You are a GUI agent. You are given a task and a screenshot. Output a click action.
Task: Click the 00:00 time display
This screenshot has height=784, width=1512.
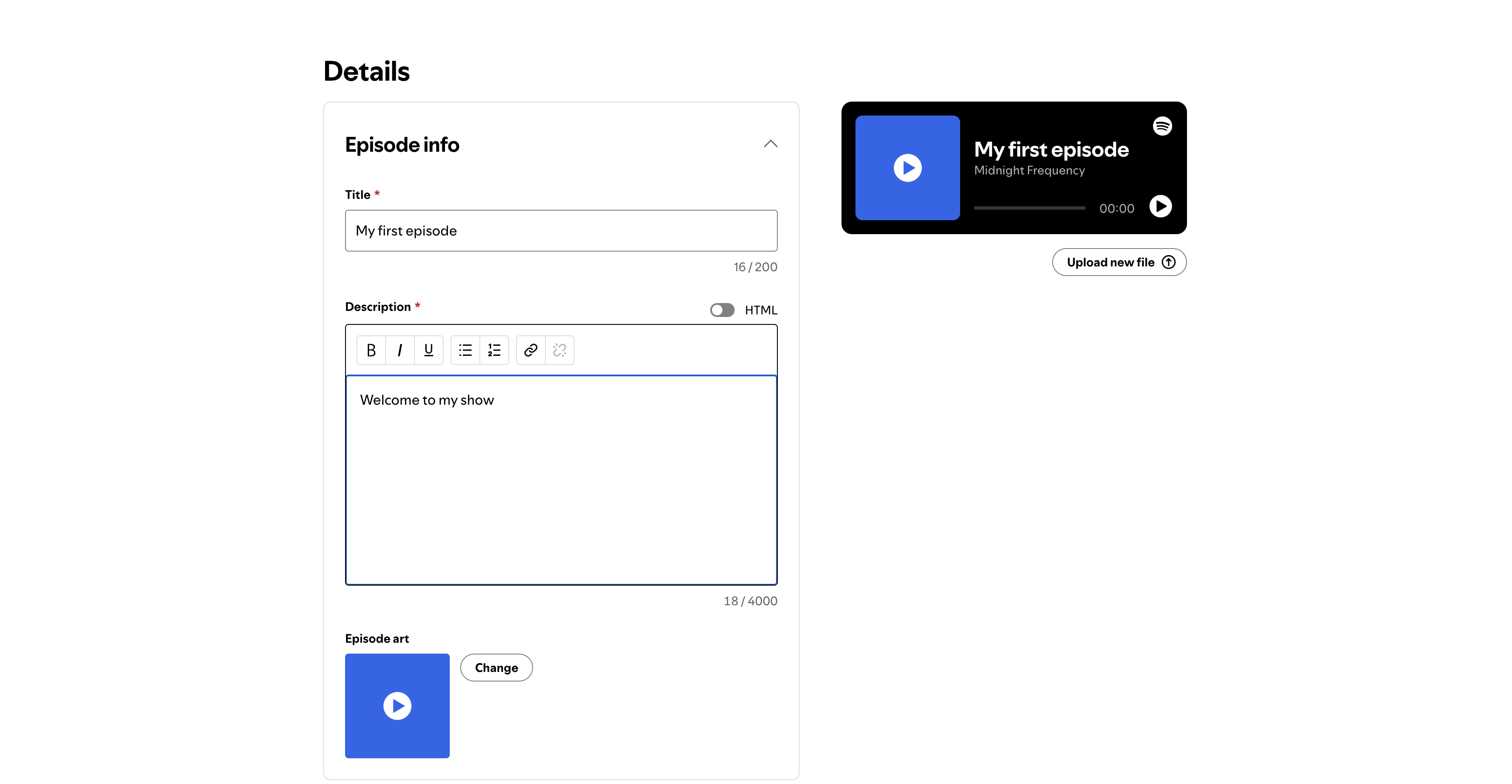point(1116,208)
